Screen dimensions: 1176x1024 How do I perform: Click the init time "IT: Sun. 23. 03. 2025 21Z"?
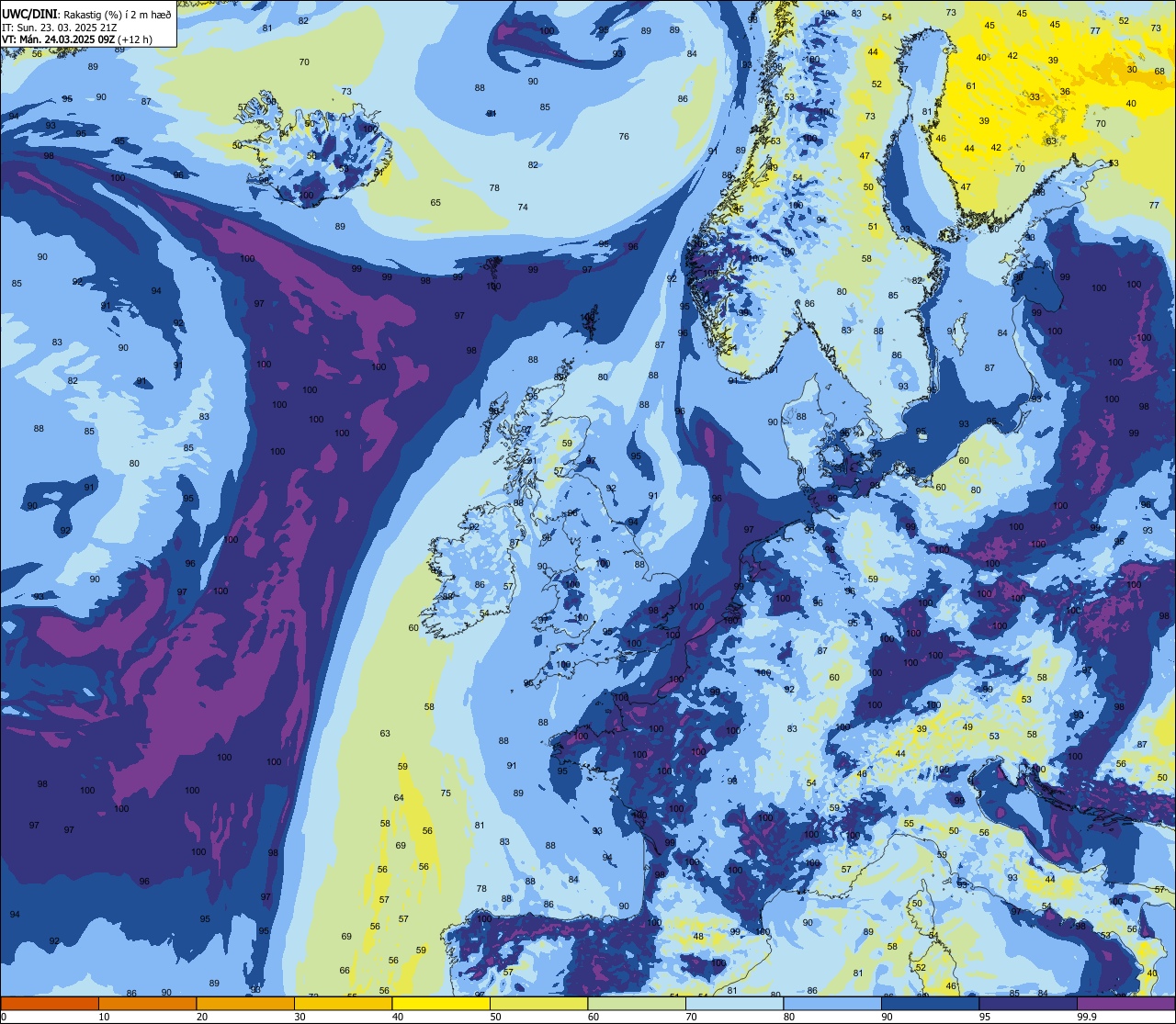click(59, 28)
